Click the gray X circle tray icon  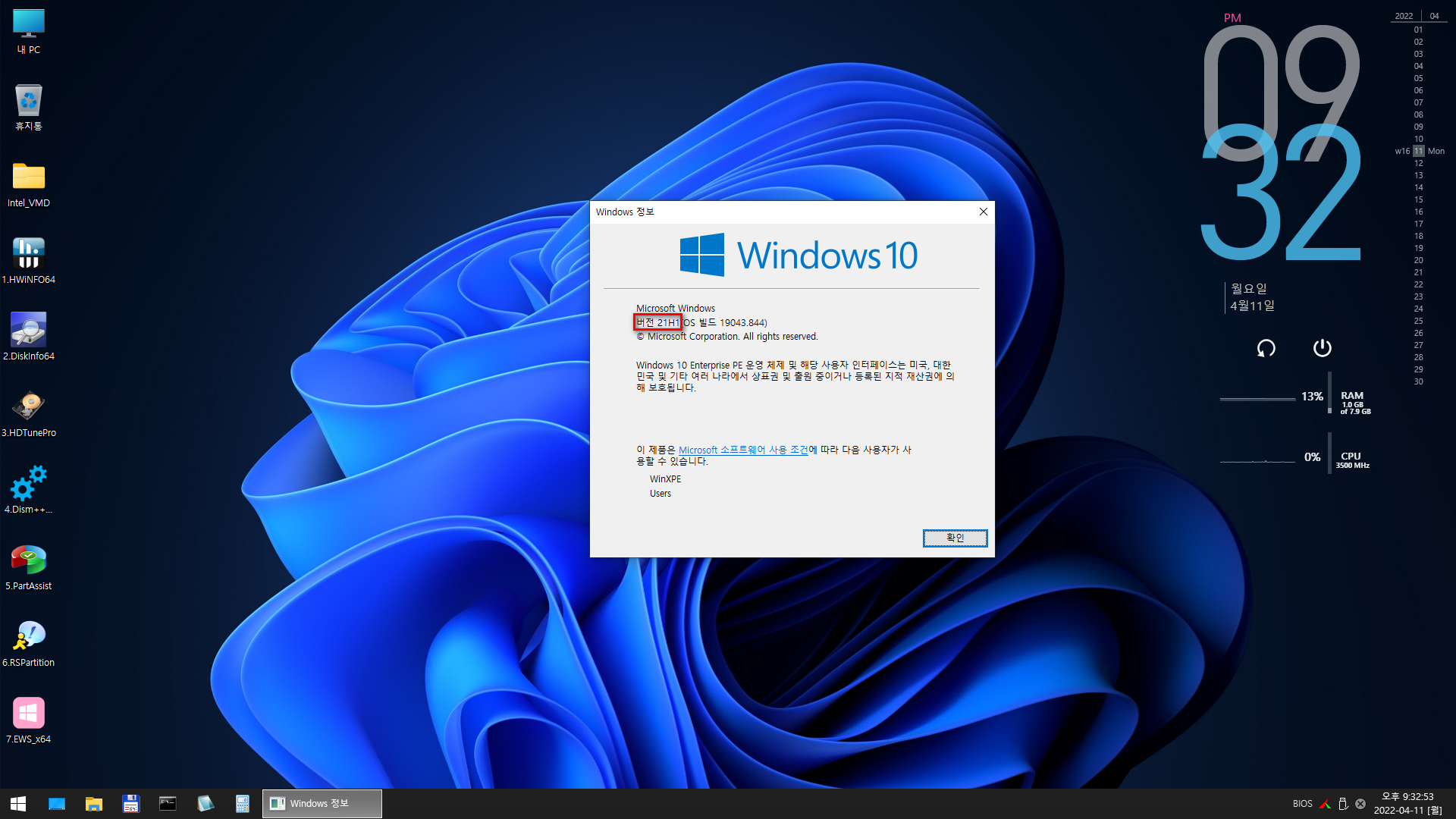pyautogui.click(x=1360, y=804)
